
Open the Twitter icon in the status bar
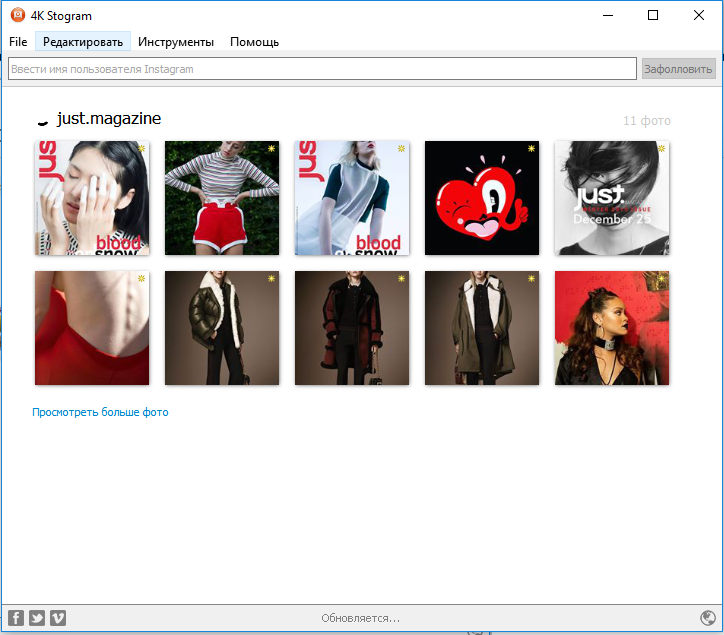37,617
